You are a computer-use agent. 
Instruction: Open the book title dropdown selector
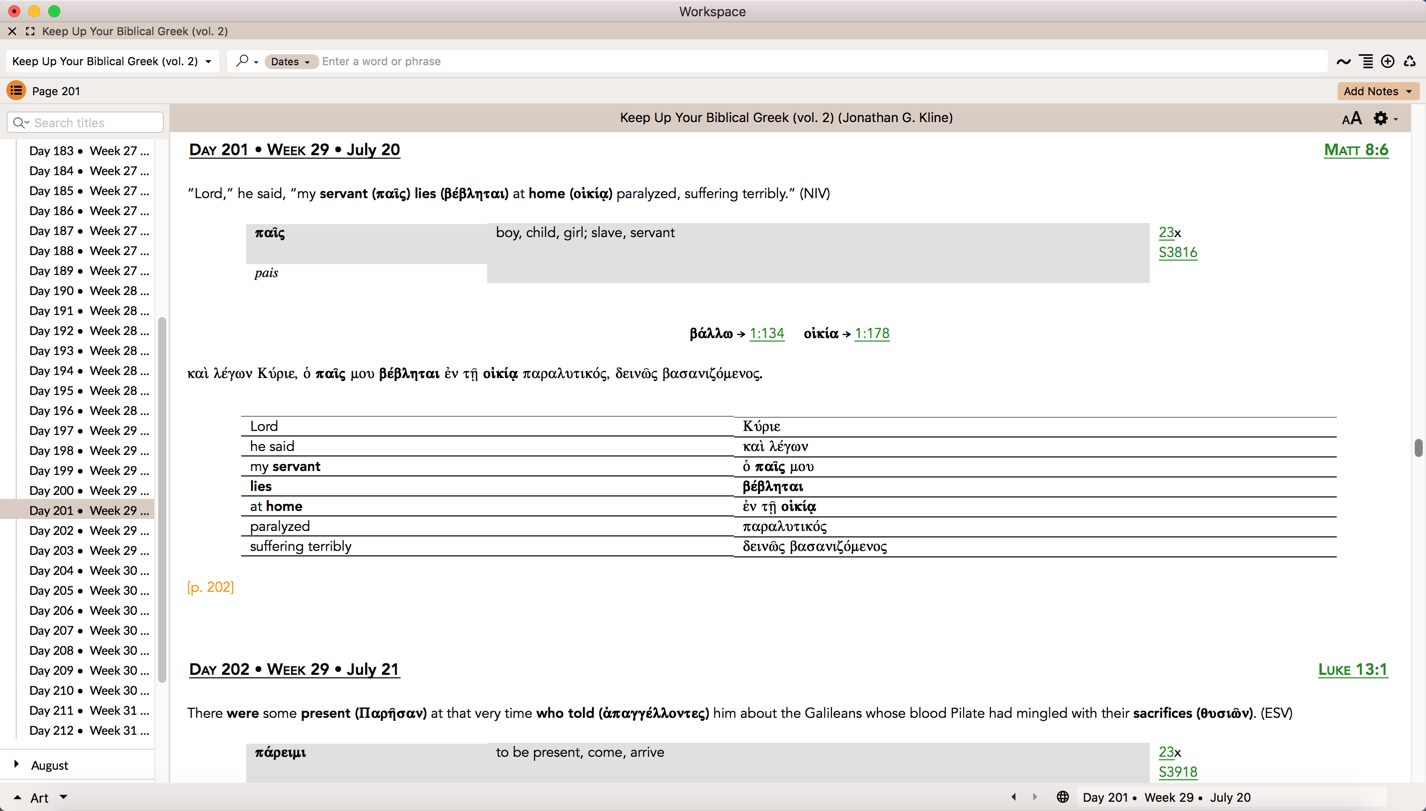[111, 61]
